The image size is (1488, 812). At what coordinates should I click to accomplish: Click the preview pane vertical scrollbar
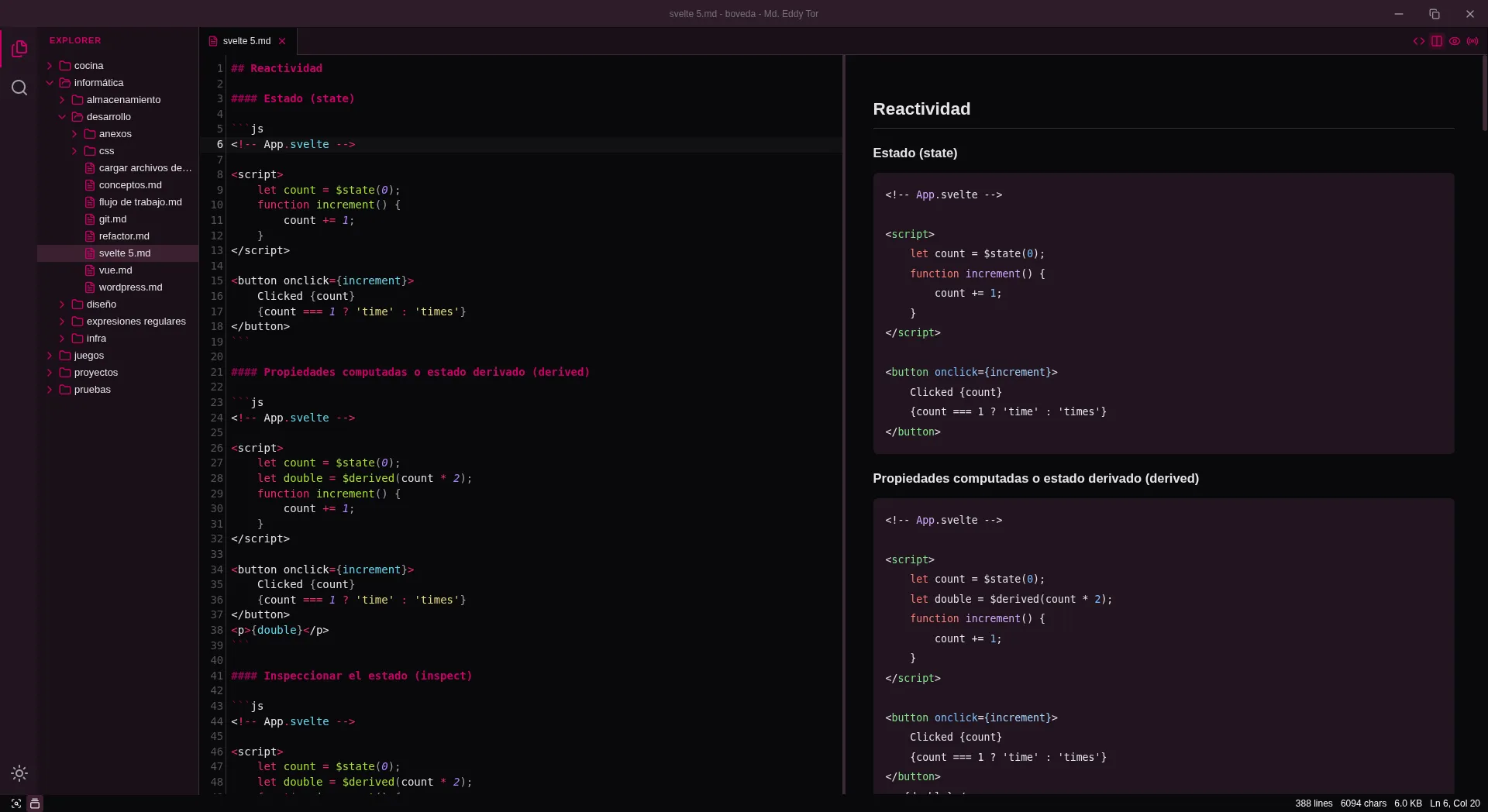pyautogui.click(x=1484, y=93)
